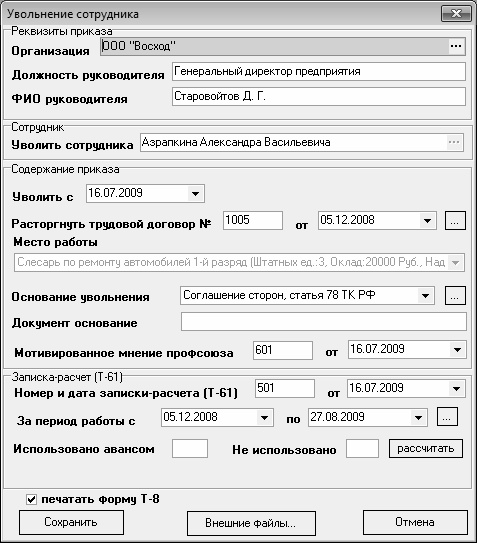Focus the contract number field 1005
The image size is (477, 543).
point(253,220)
